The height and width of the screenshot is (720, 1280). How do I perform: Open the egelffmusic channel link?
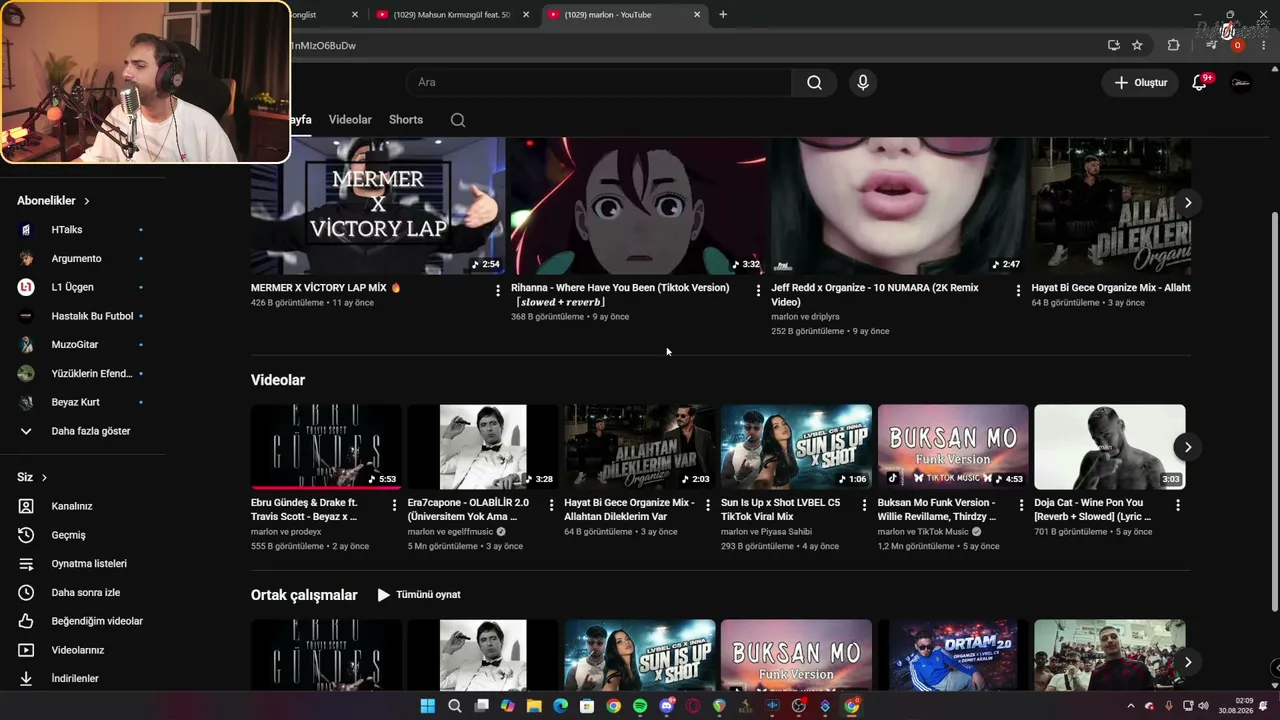click(466, 532)
